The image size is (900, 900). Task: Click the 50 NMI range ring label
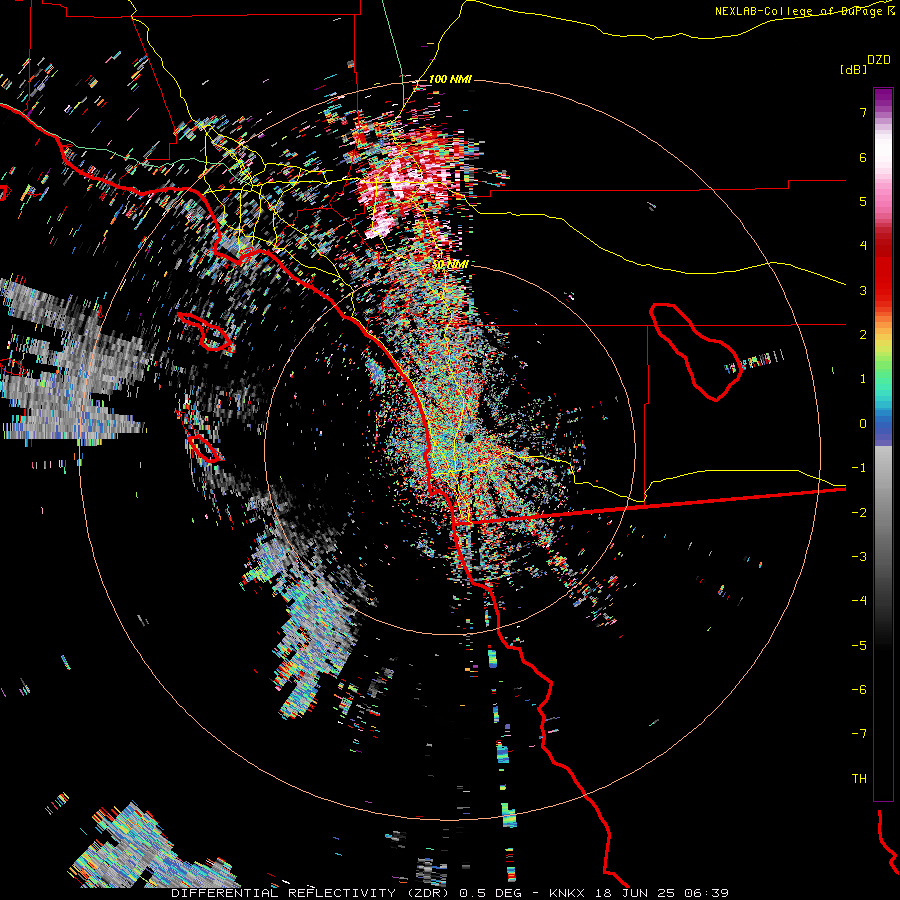tap(450, 264)
